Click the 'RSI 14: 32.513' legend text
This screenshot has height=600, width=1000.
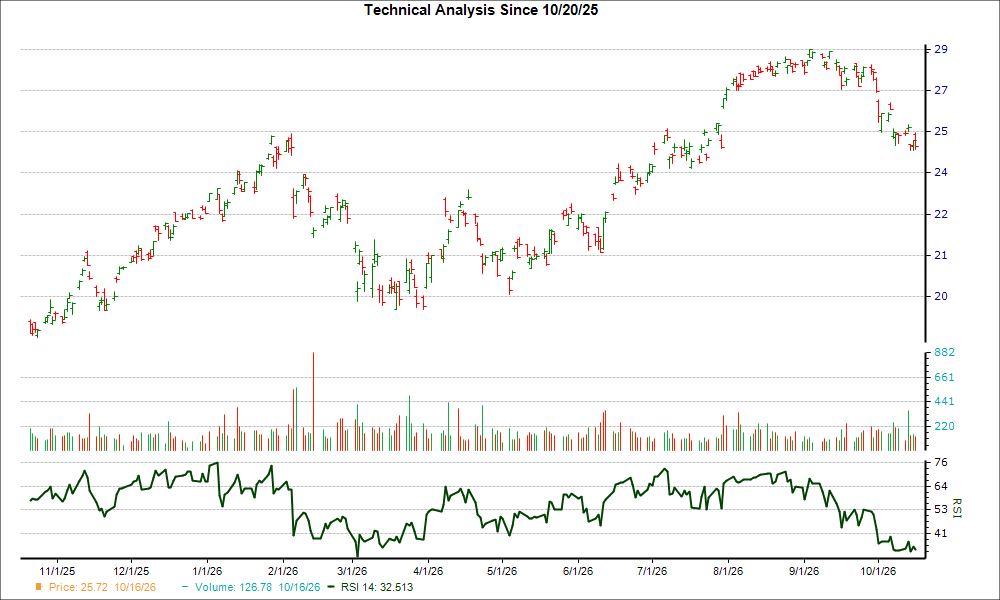[x=377, y=587]
